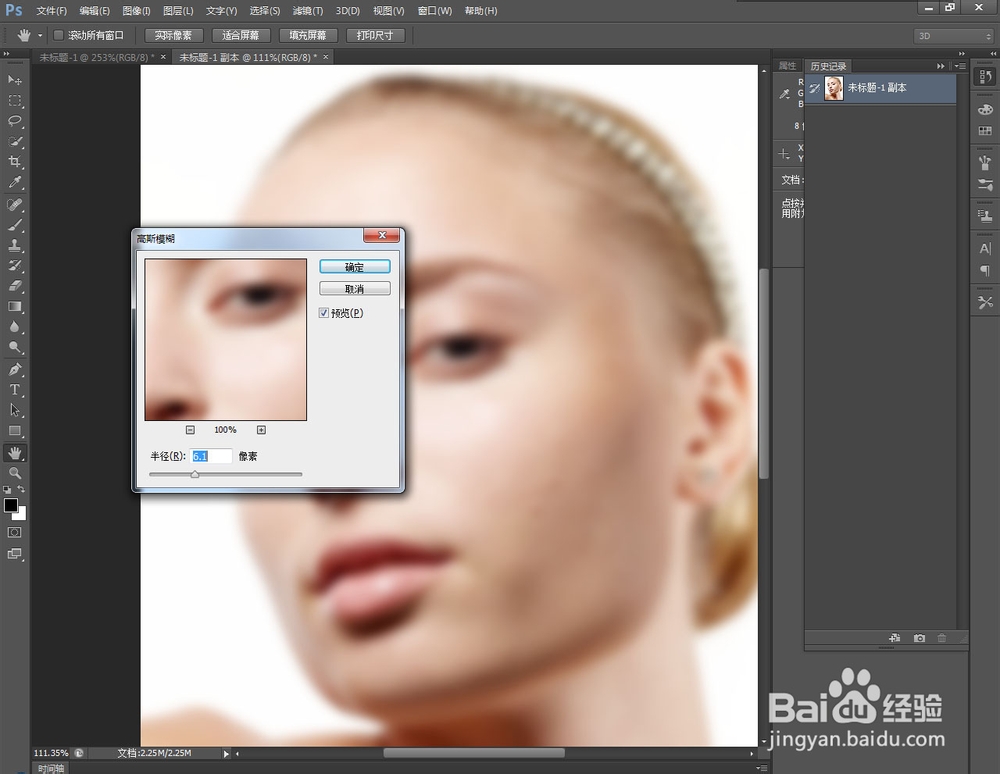Select the Blur tool

(x=14, y=327)
